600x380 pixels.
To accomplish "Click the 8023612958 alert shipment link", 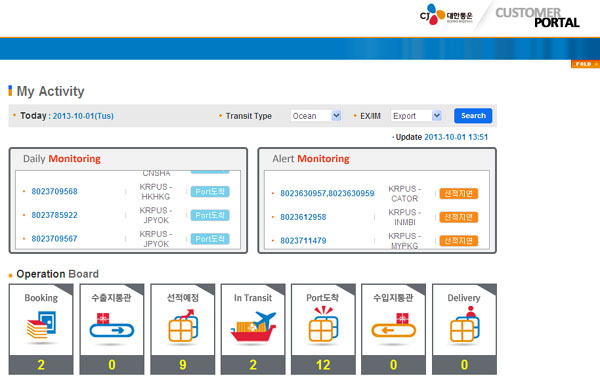I will pyautogui.click(x=303, y=217).
